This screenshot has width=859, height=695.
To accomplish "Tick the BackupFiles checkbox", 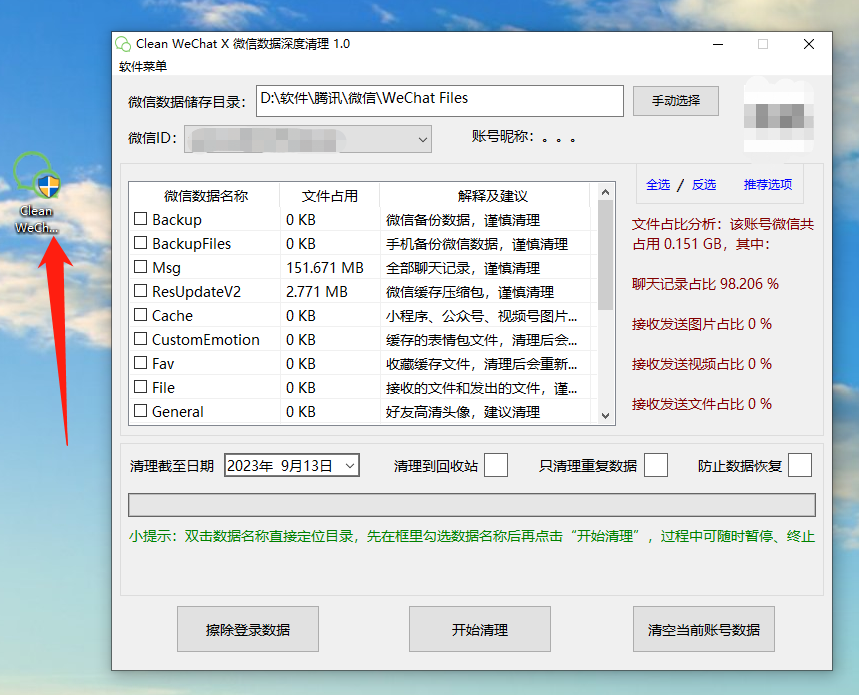I will (x=140, y=243).
